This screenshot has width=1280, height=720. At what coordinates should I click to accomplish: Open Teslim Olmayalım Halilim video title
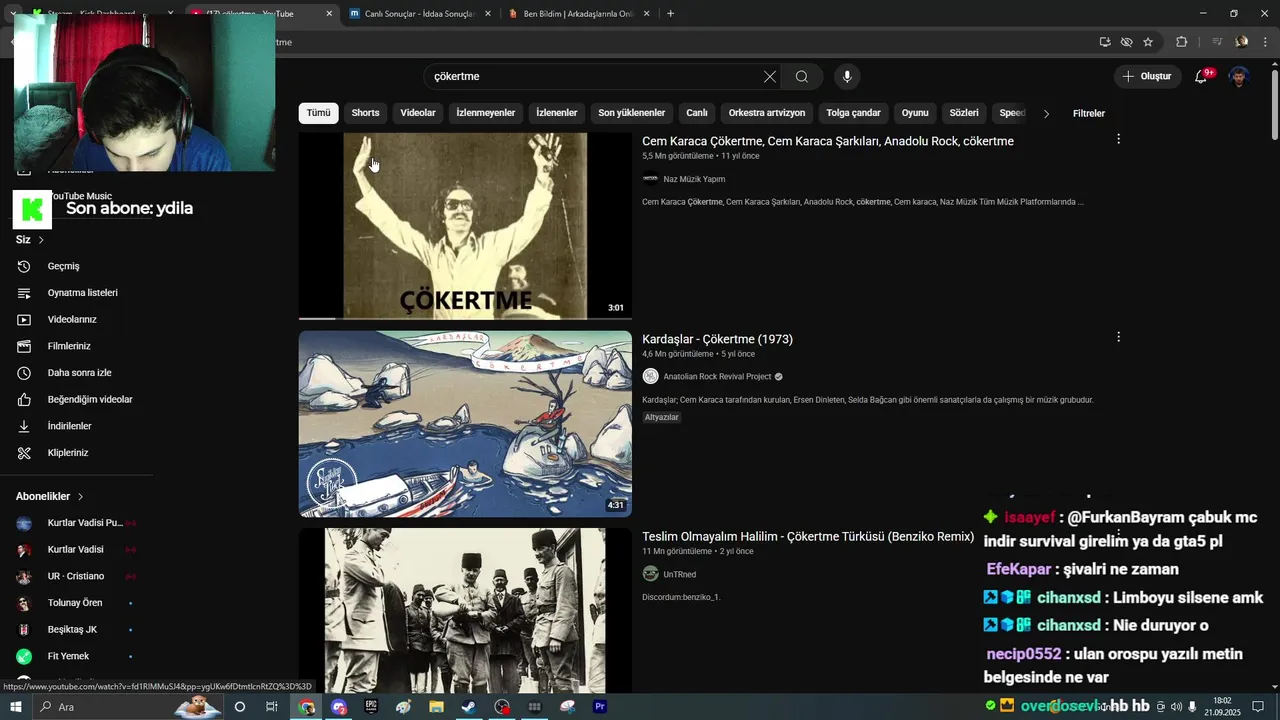click(x=808, y=537)
